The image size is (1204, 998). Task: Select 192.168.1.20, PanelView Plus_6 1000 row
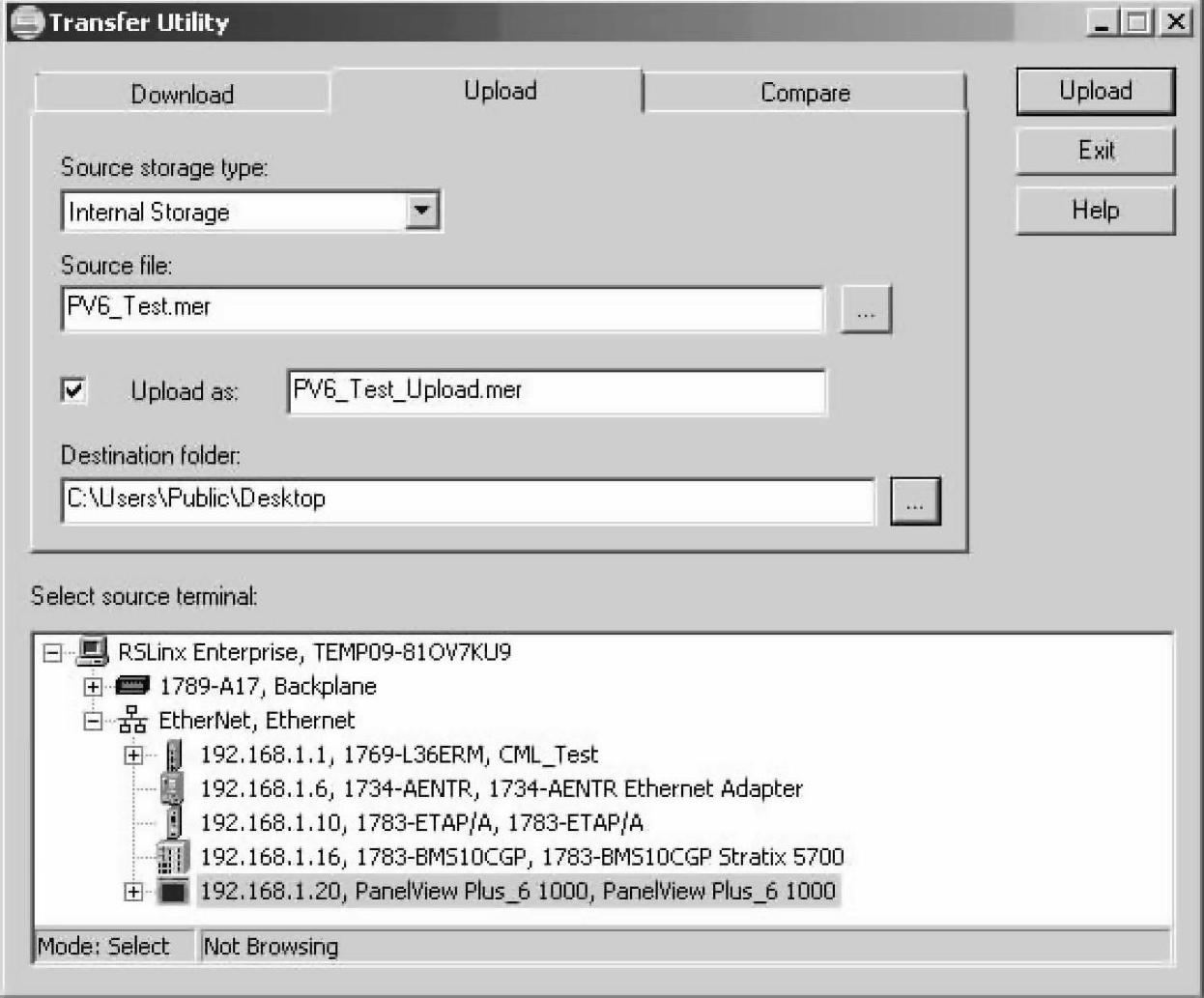pos(518,891)
